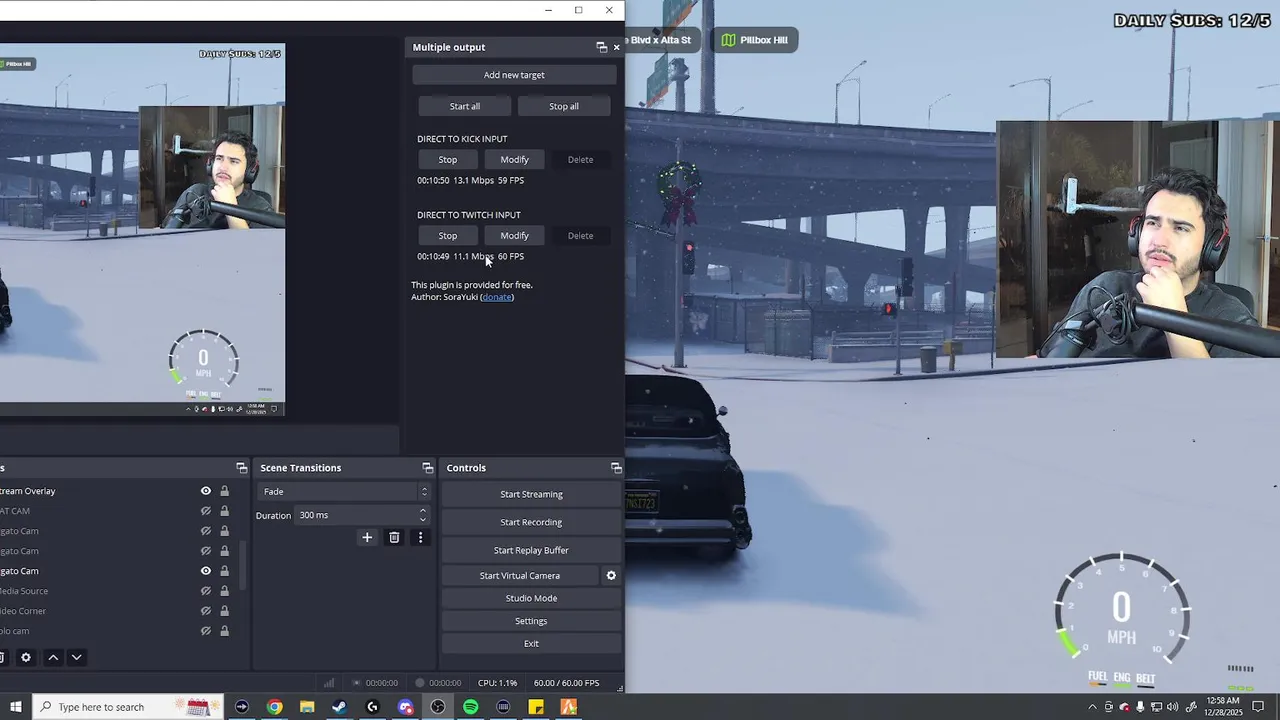Close the Multiple output dock
This screenshot has height=720, width=1280.
tap(616, 47)
